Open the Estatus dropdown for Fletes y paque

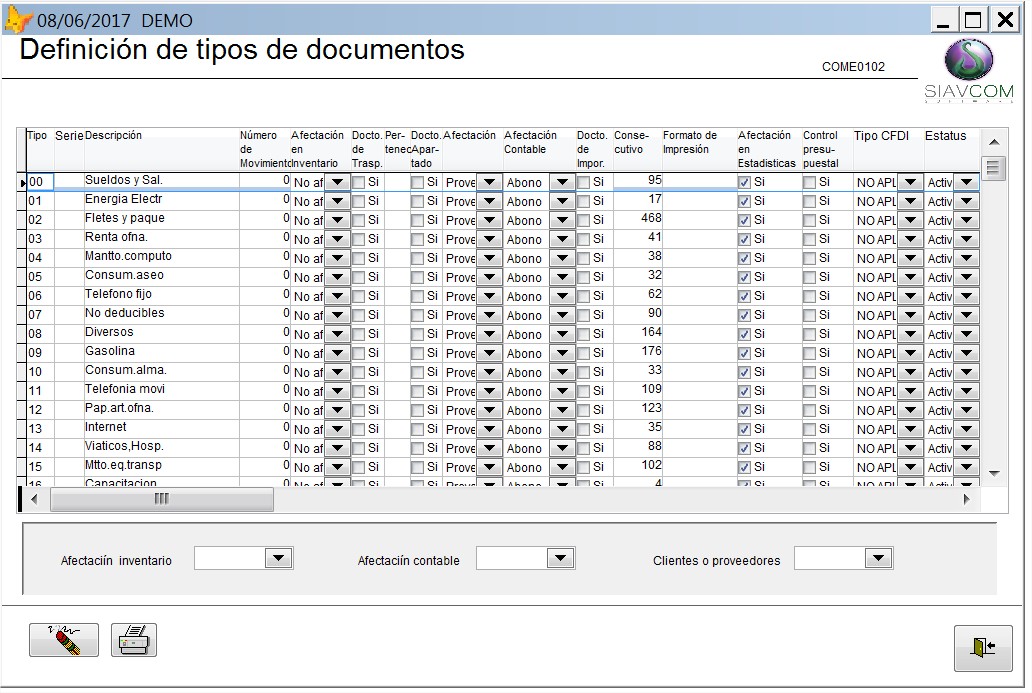(968, 219)
